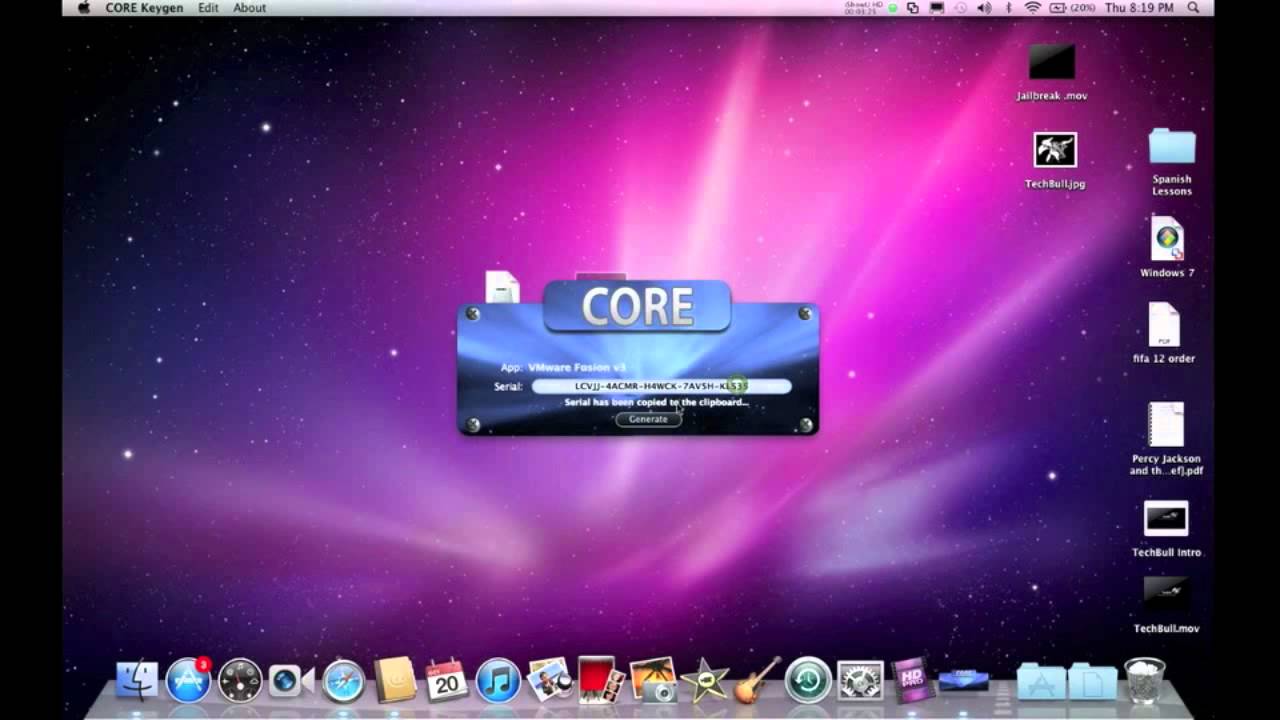Click the Generate button in keygen
1280x720 pixels.
click(x=648, y=419)
